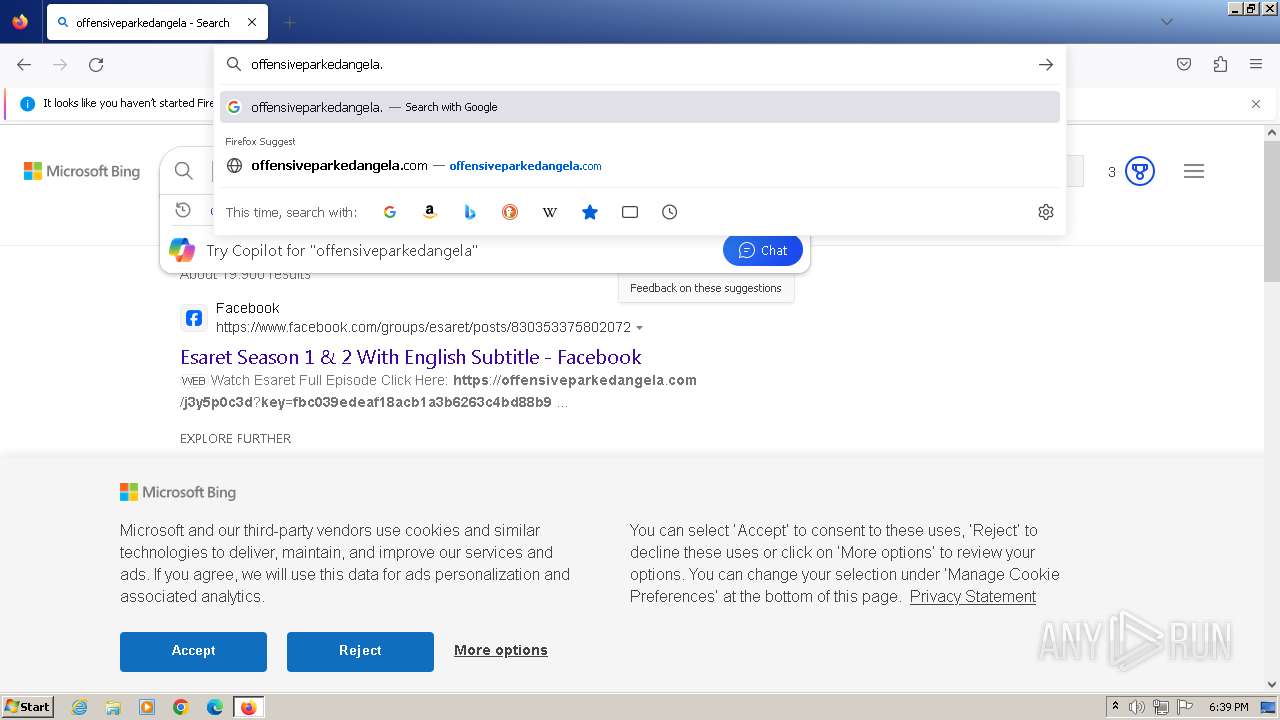Reload the current page
This screenshot has width=1280, height=720.
96,64
